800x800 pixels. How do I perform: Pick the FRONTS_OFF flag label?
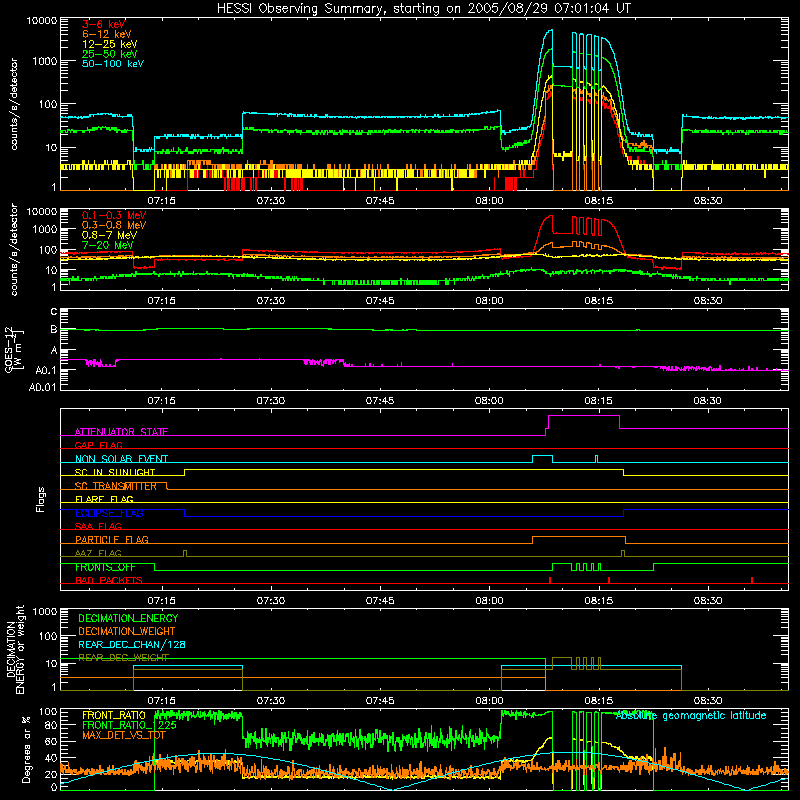pos(105,567)
